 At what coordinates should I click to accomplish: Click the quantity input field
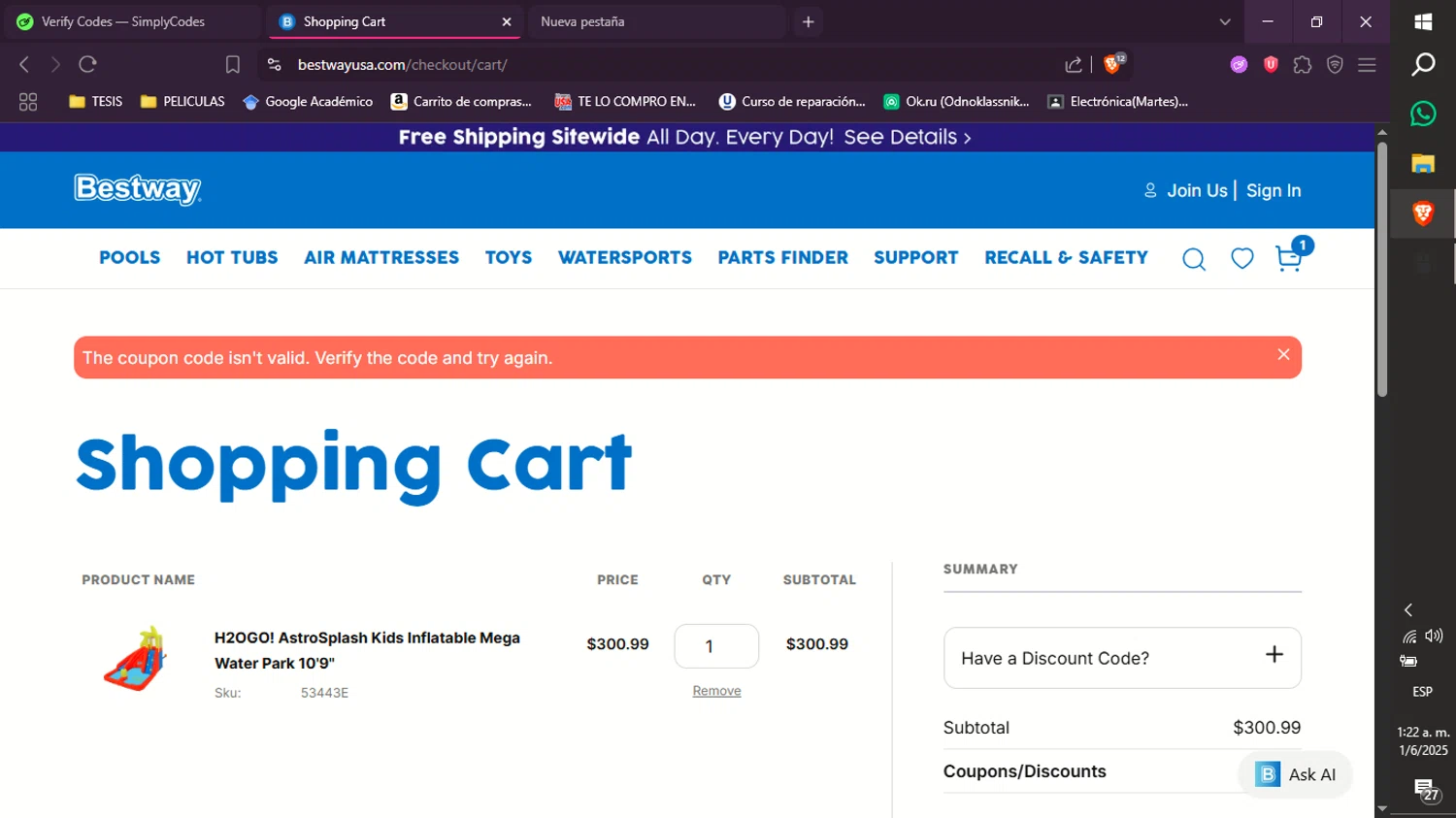(x=716, y=646)
